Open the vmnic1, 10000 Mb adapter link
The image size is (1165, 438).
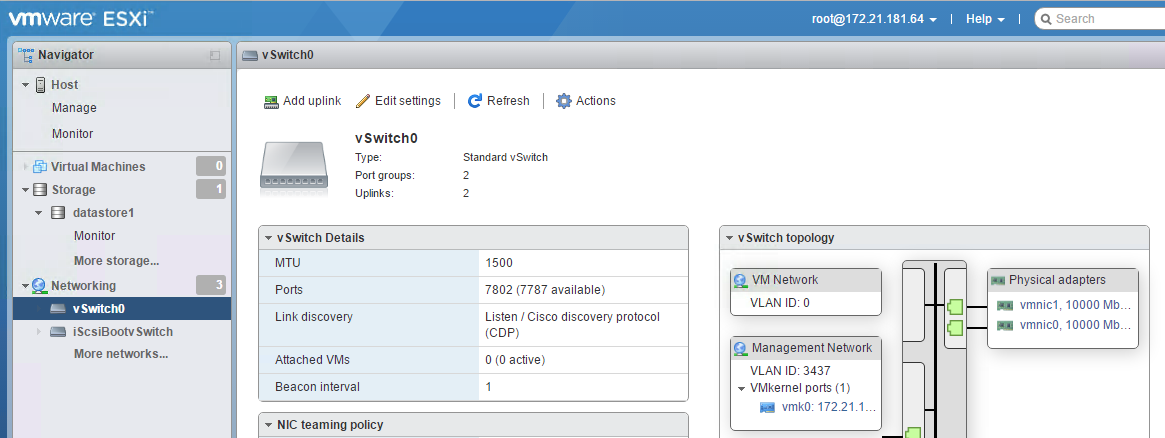click(1076, 305)
